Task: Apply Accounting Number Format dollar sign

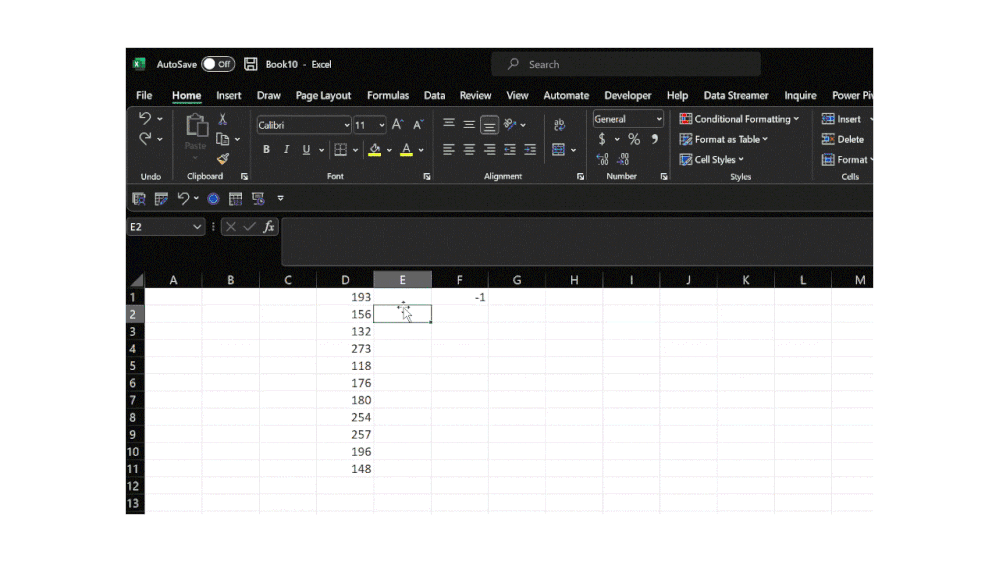Action: (601, 139)
